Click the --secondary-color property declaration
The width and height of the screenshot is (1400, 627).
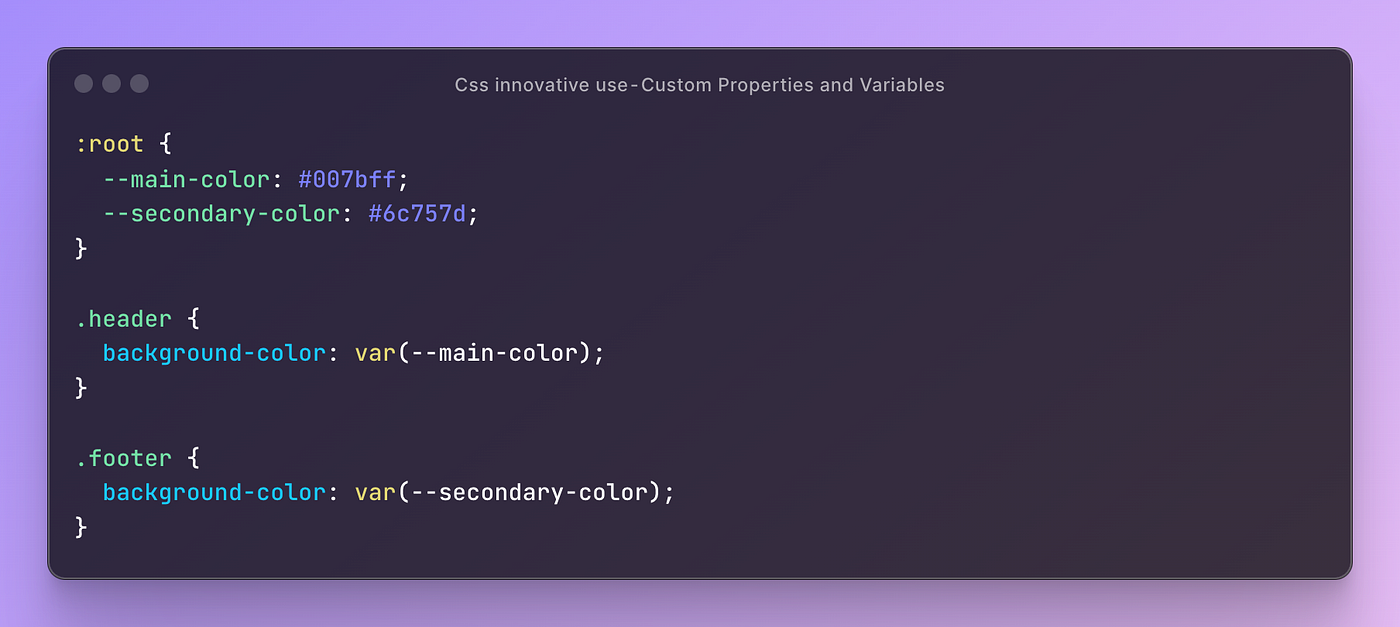[221, 214]
